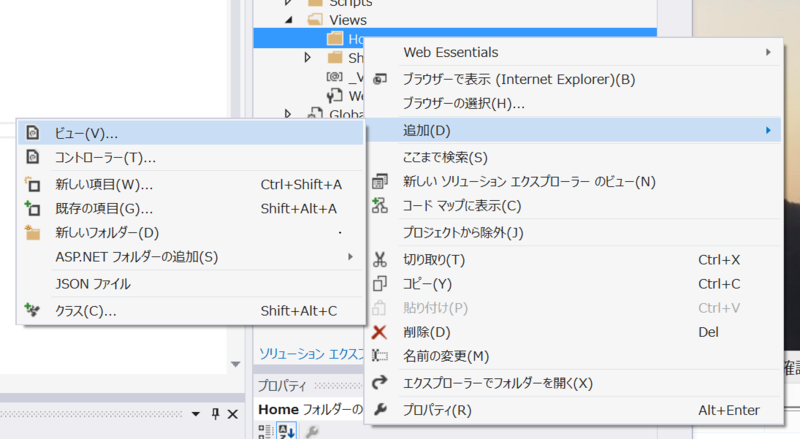Open プロパティ(R) from the context menu
The height and width of the screenshot is (439, 800).
574,410
